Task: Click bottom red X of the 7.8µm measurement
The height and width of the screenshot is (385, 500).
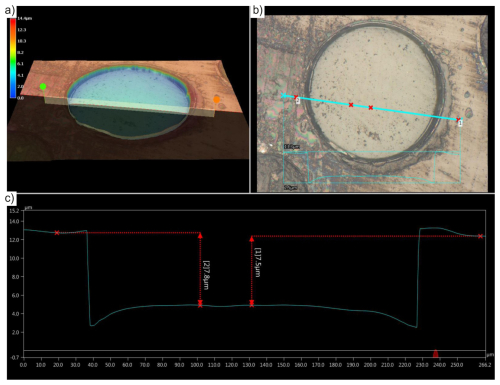Action: click(x=200, y=305)
